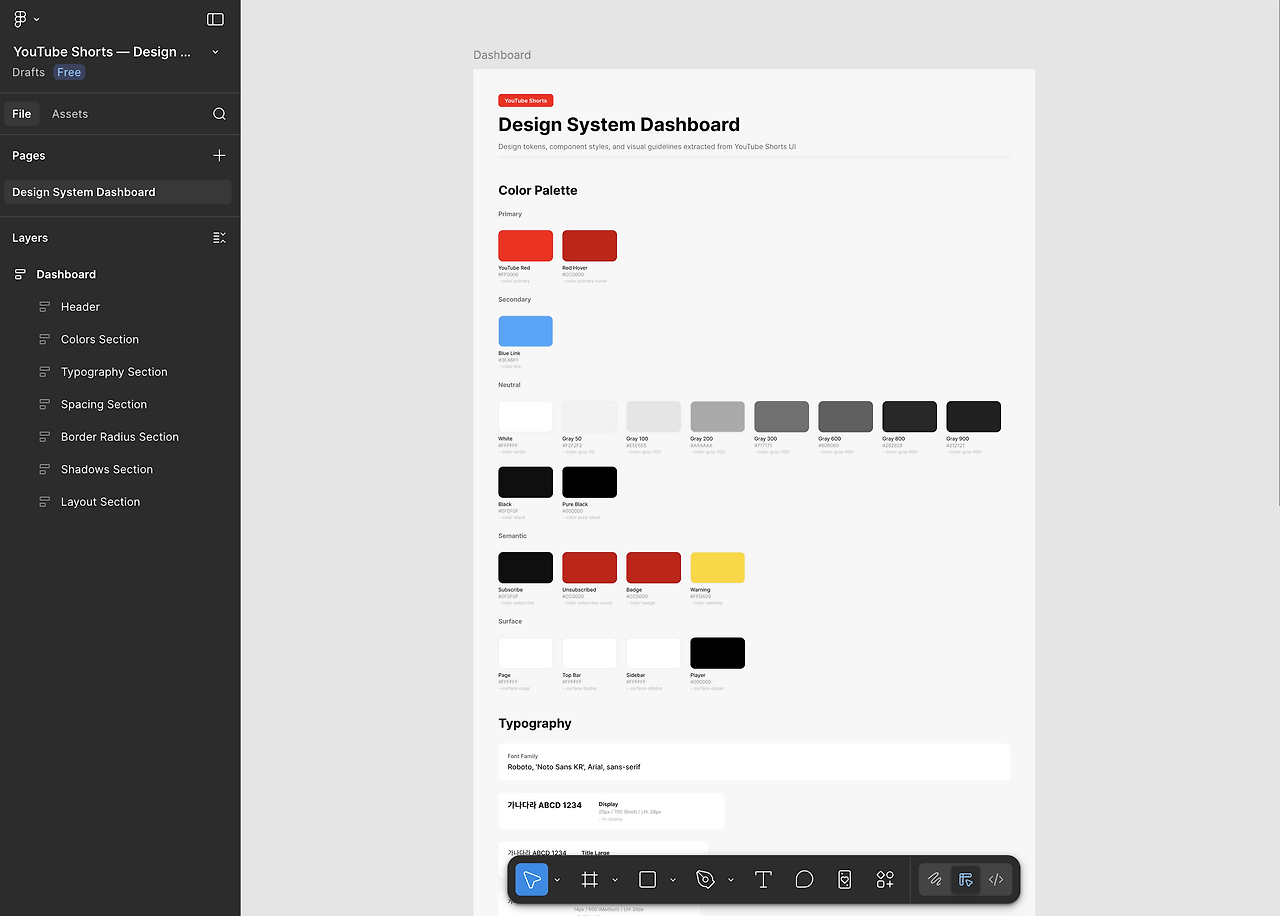Viewport: 1280px width, 916px height.
Task: Toggle the sidebar panel collapse icon
Action: pyautogui.click(x=215, y=19)
